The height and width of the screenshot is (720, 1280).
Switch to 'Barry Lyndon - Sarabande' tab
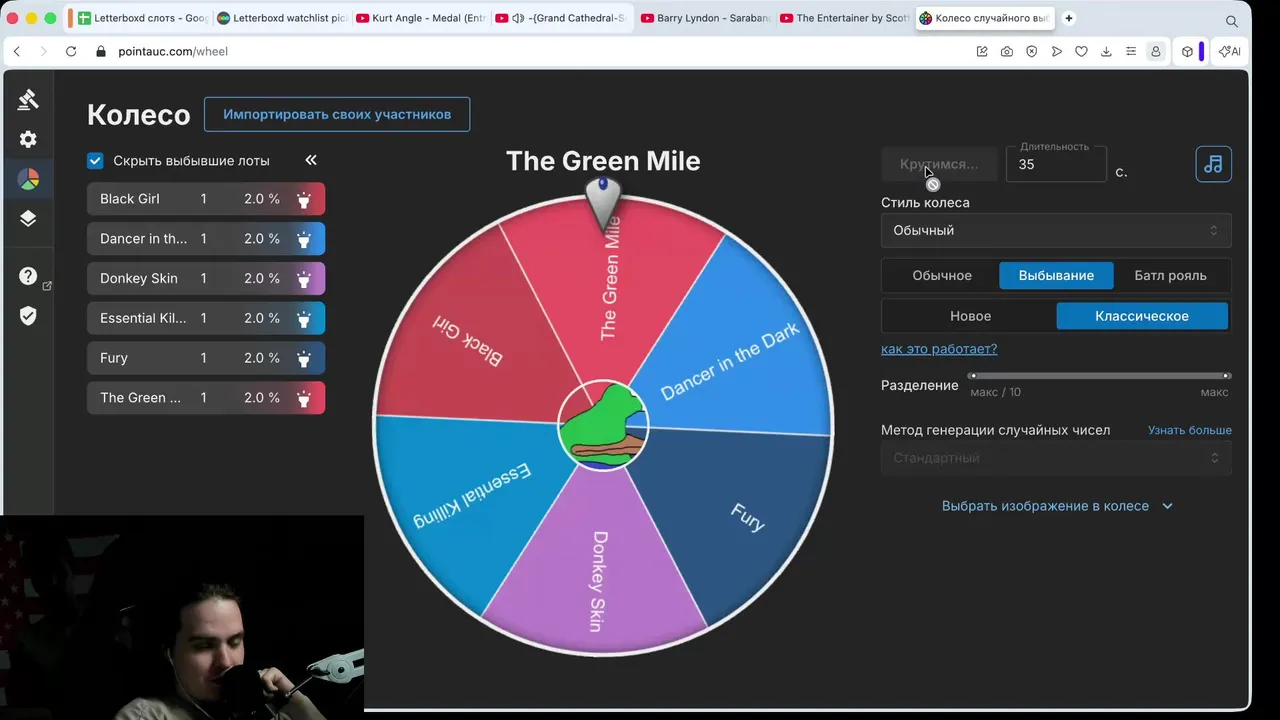[x=704, y=18]
